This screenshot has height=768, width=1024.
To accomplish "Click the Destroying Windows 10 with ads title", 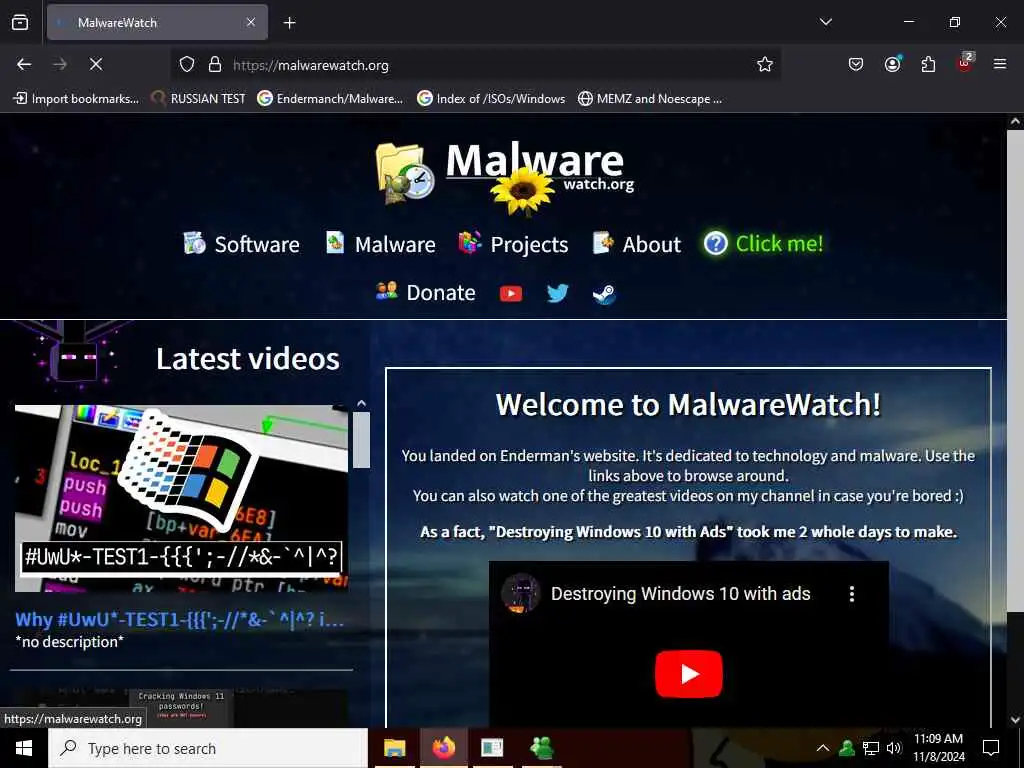I will pyautogui.click(x=680, y=594).
